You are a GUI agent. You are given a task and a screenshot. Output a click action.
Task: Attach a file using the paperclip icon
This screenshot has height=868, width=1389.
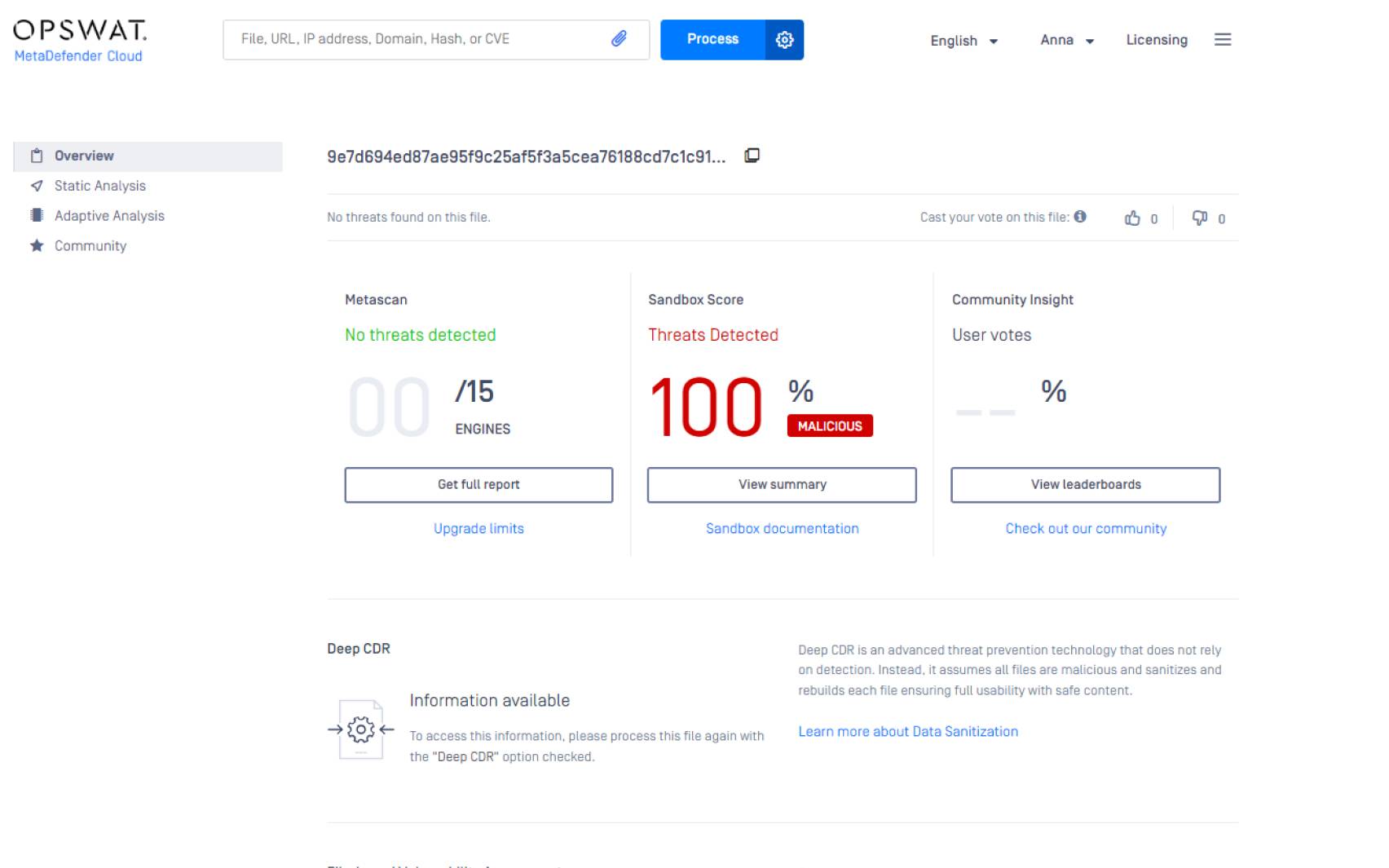[x=619, y=38]
